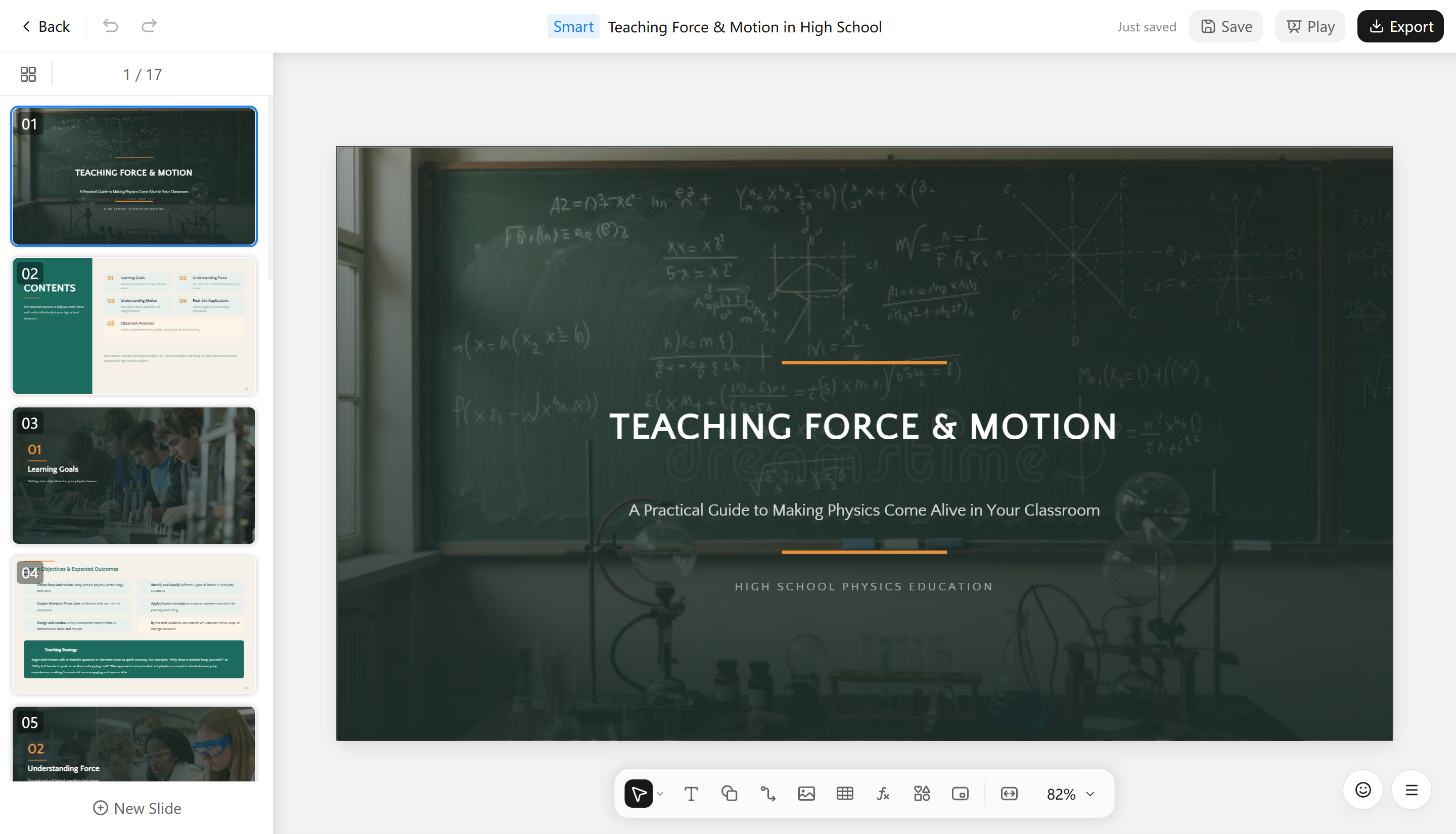
Task: Open the formula fx tool
Action: click(883, 794)
